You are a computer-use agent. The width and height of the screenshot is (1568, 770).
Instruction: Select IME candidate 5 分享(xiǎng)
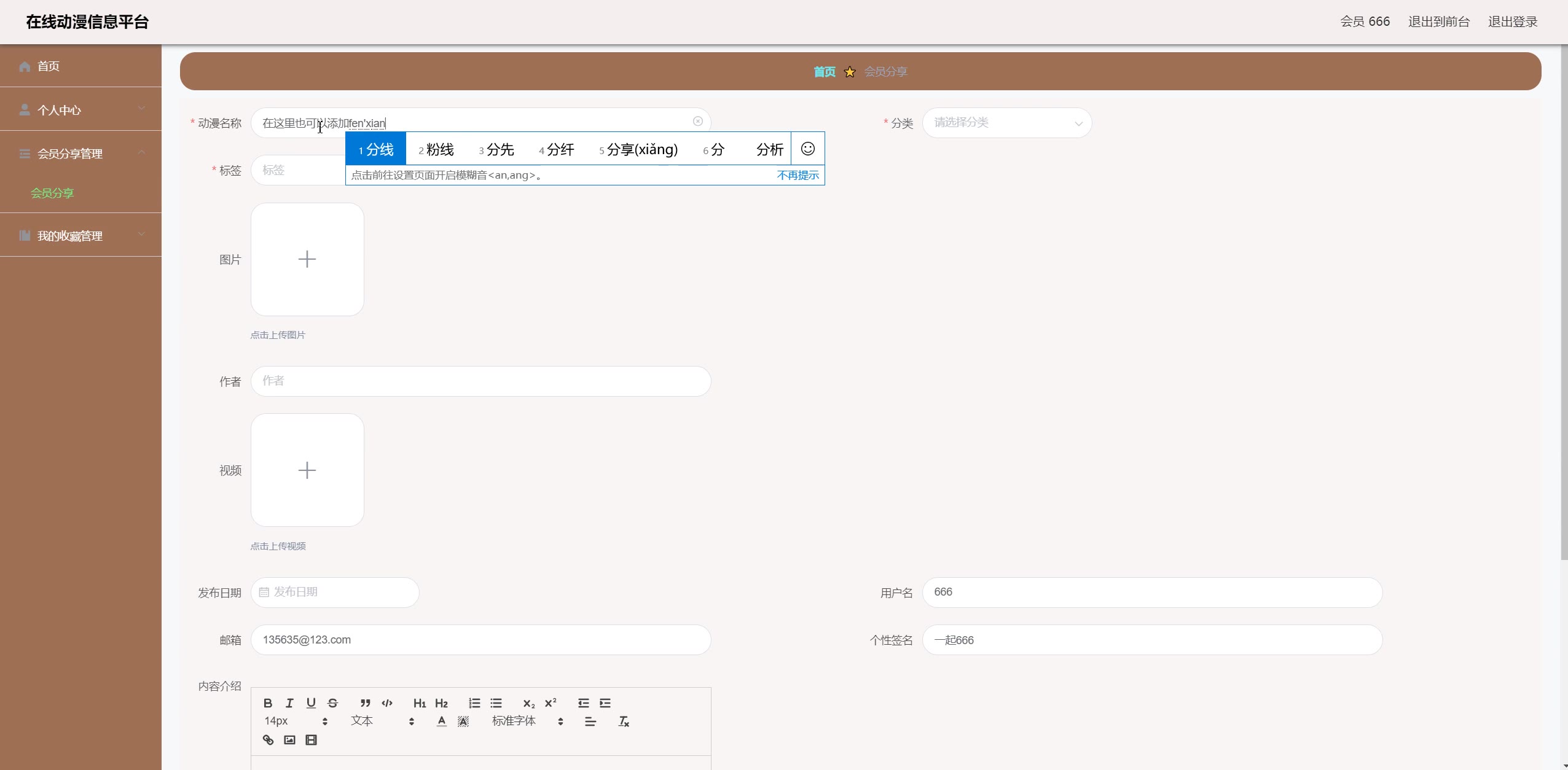click(638, 149)
